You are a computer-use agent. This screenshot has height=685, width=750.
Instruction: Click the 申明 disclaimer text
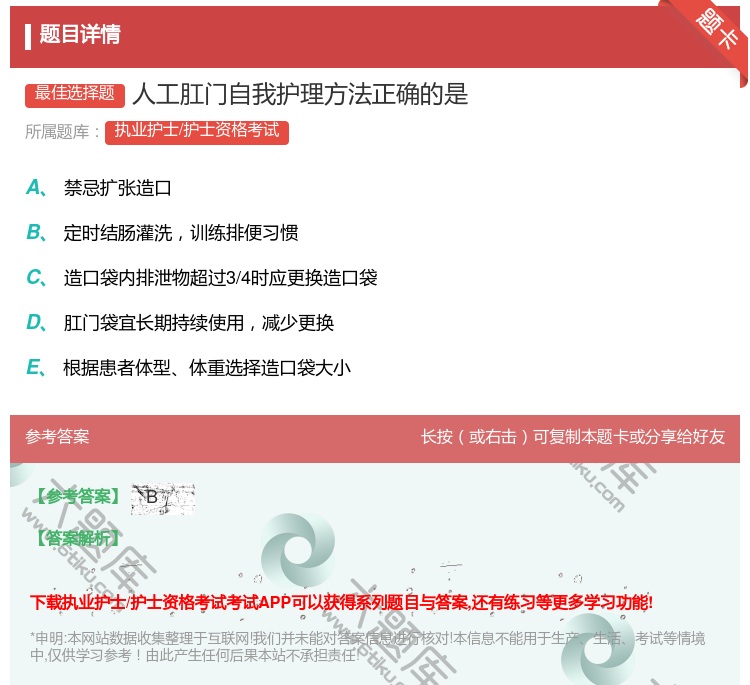coord(367,647)
